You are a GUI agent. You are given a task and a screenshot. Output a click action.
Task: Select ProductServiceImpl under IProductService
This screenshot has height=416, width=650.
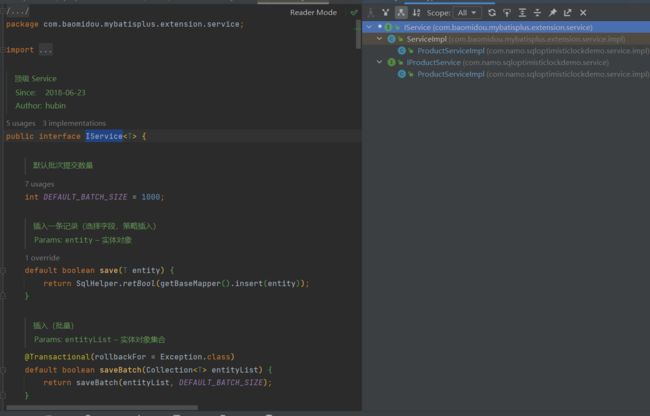(x=506, y=74)
